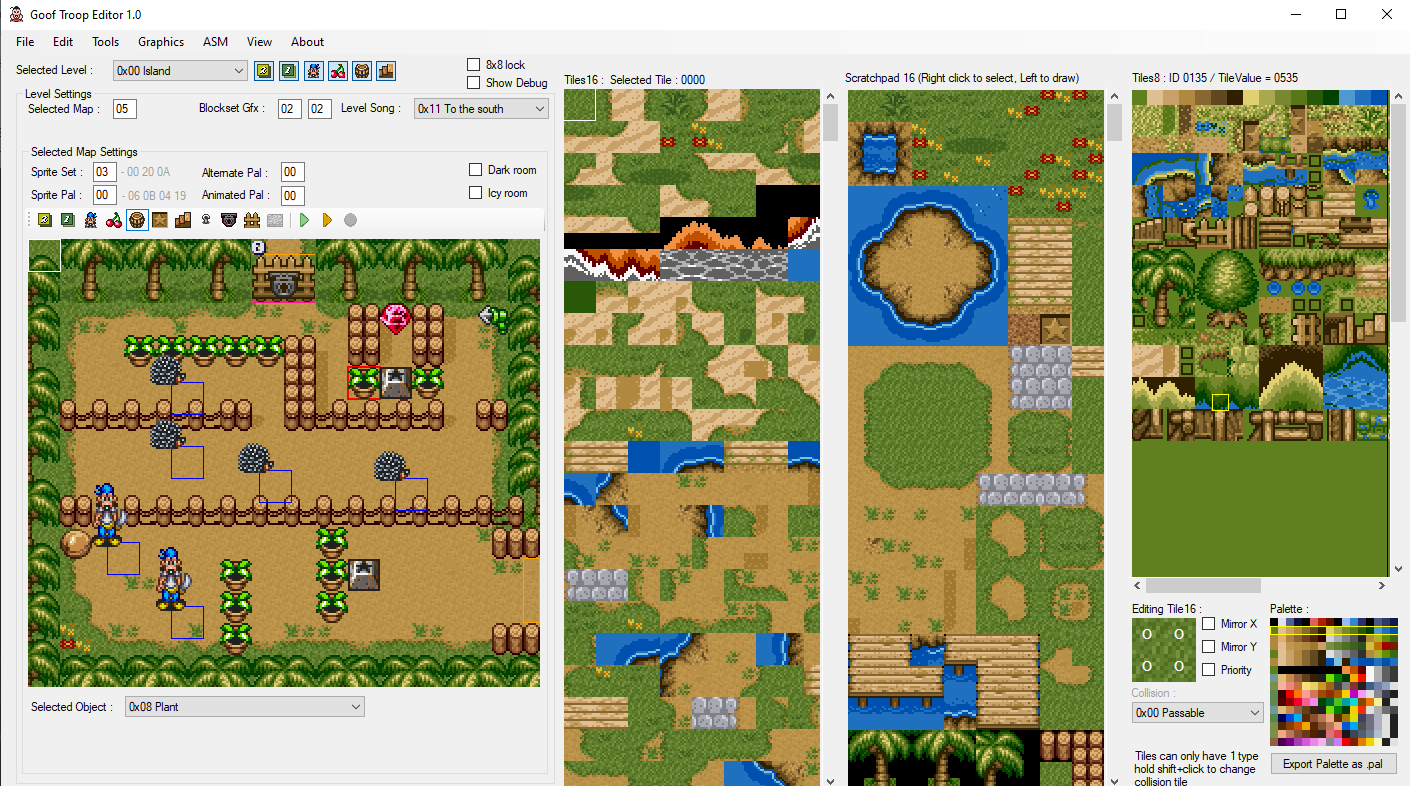
Task: Check the Mirror X option
Action: [x=1208, y=624]
